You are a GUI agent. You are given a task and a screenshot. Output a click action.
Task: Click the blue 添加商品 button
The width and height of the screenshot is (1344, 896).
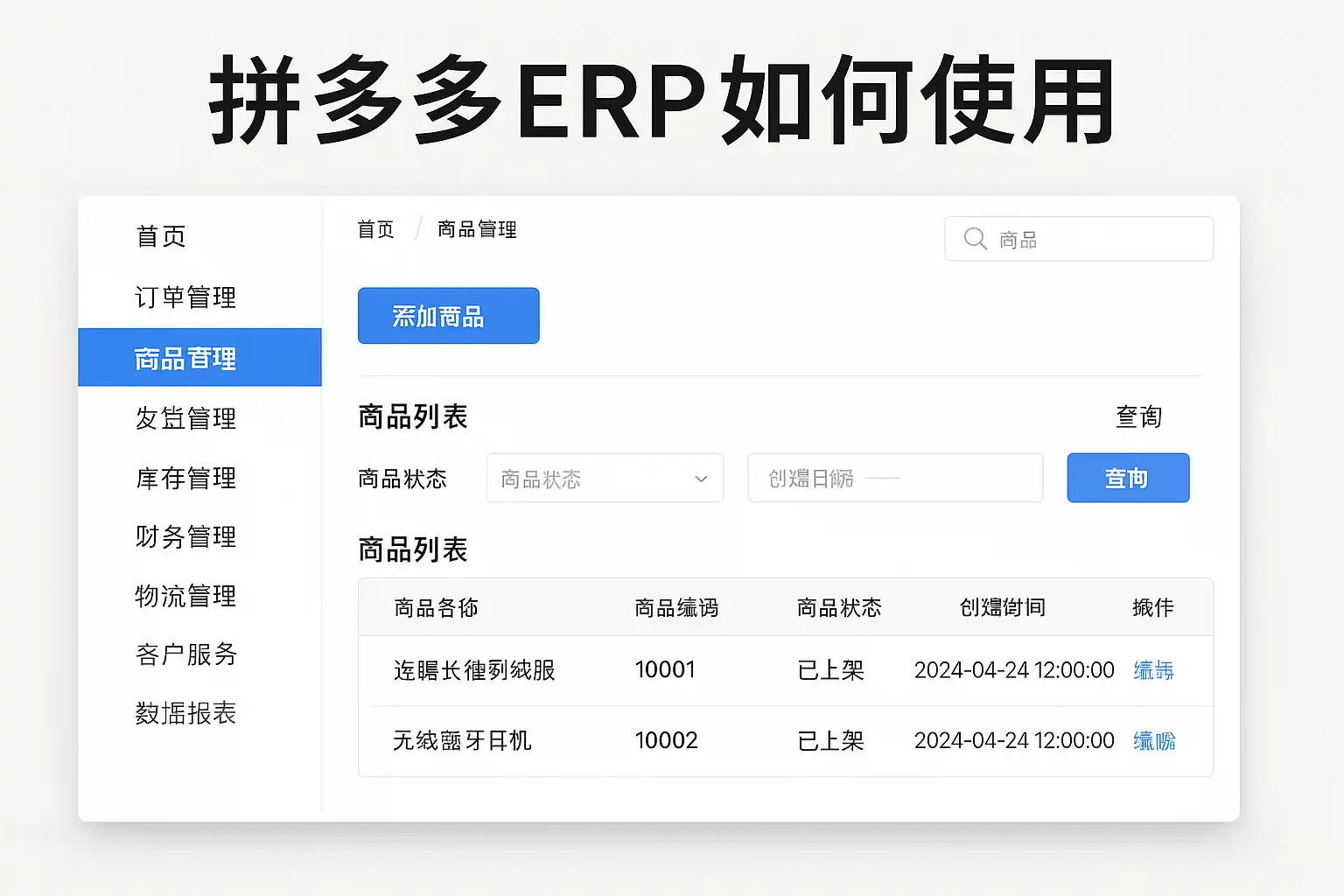point(449,316)
